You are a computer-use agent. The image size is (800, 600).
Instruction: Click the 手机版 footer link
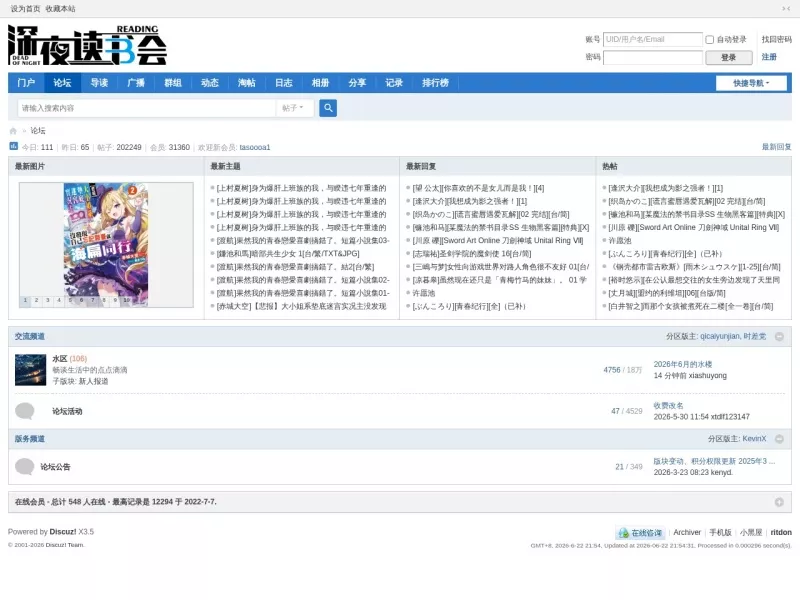pos(720,532)
